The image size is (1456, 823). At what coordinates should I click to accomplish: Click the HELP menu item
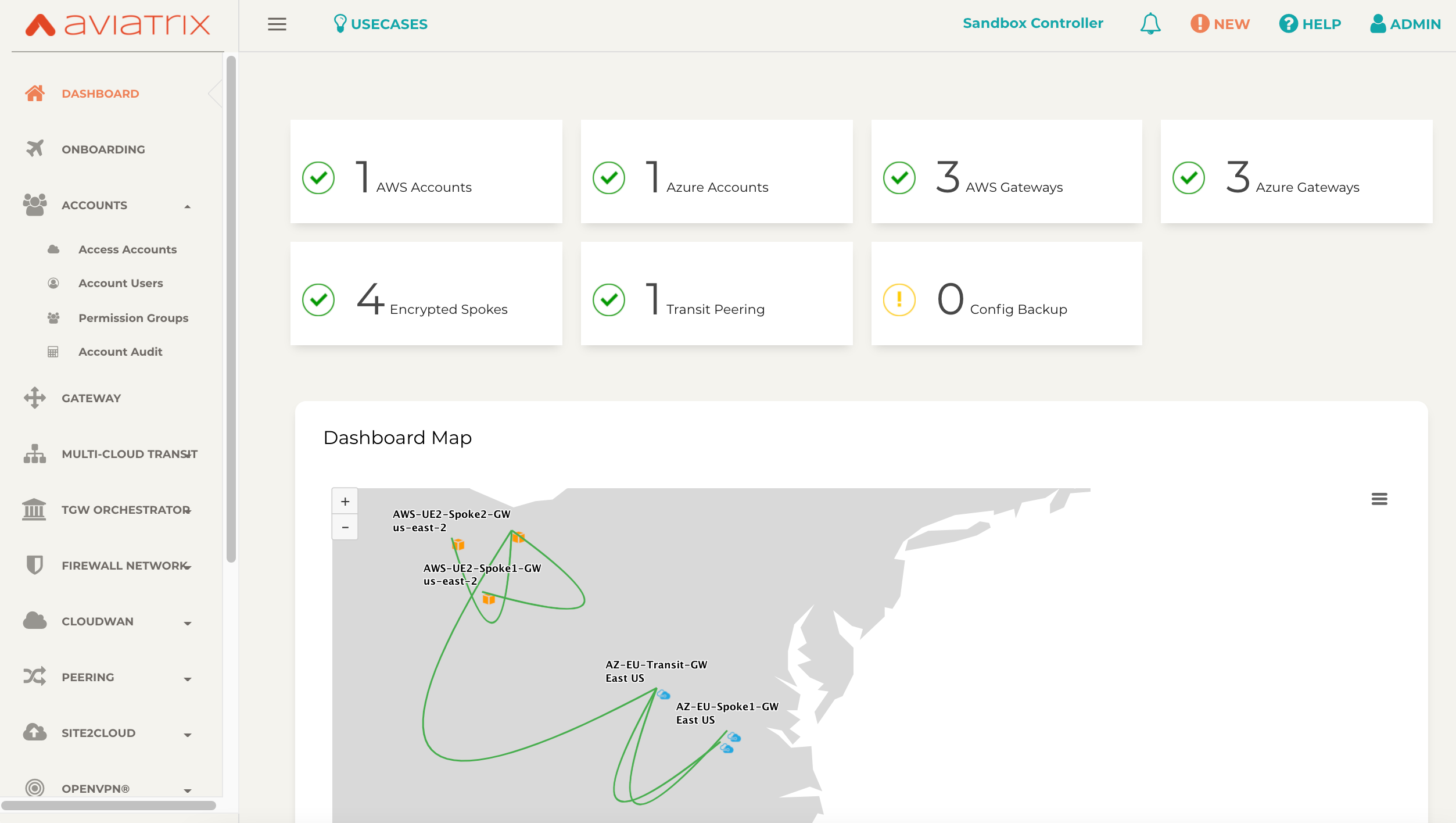tap(1310, 23)
